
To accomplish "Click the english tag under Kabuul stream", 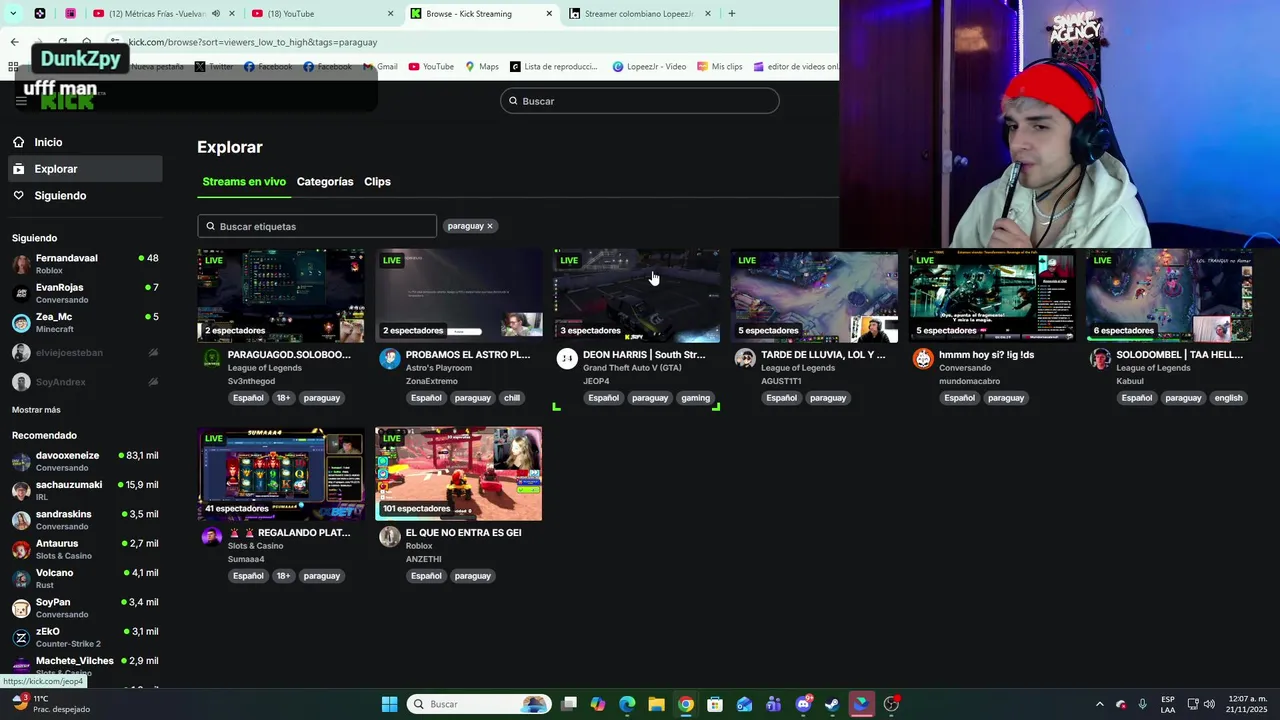I will (1228, 398).
